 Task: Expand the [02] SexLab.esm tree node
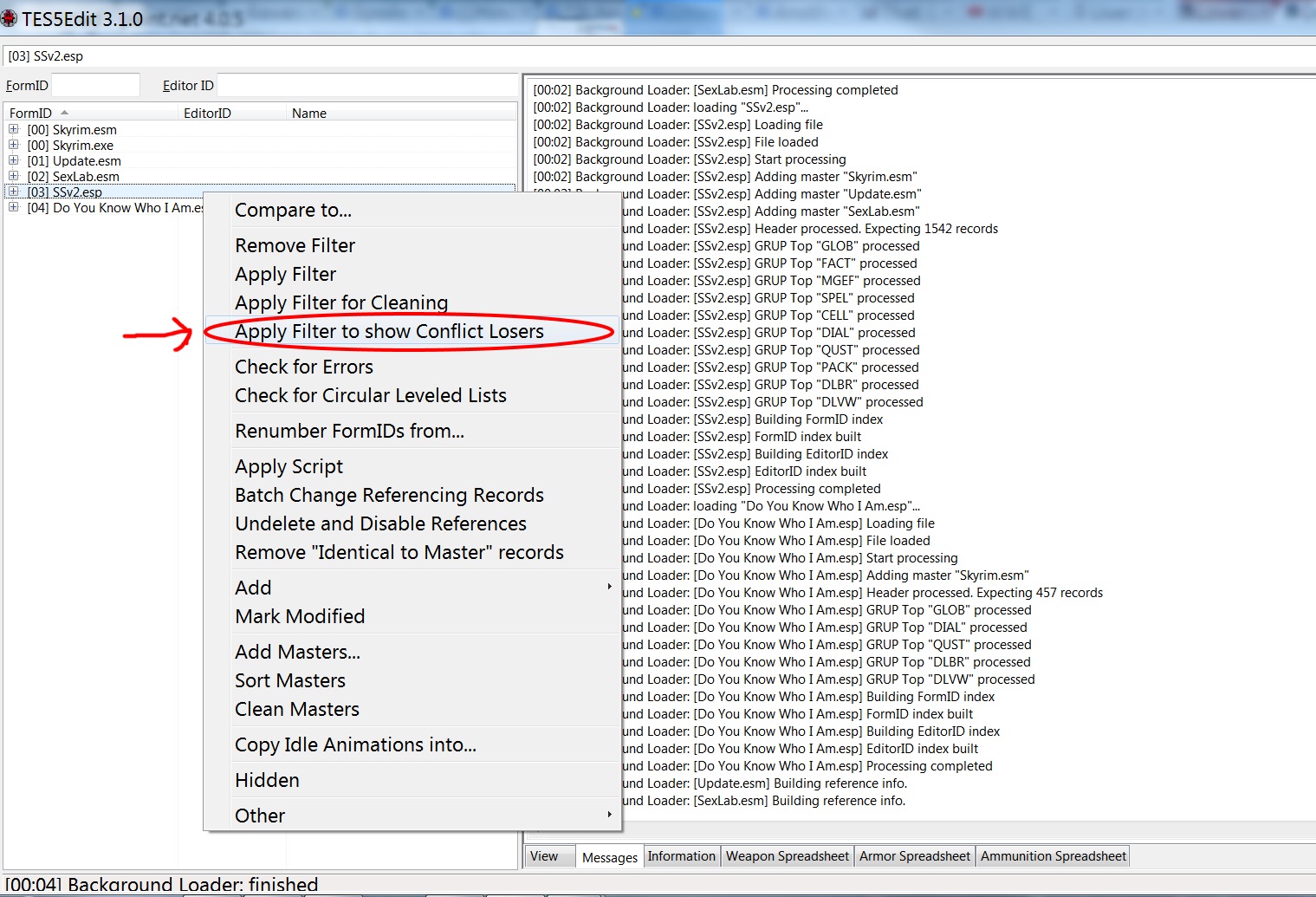(x=14, y=176)
